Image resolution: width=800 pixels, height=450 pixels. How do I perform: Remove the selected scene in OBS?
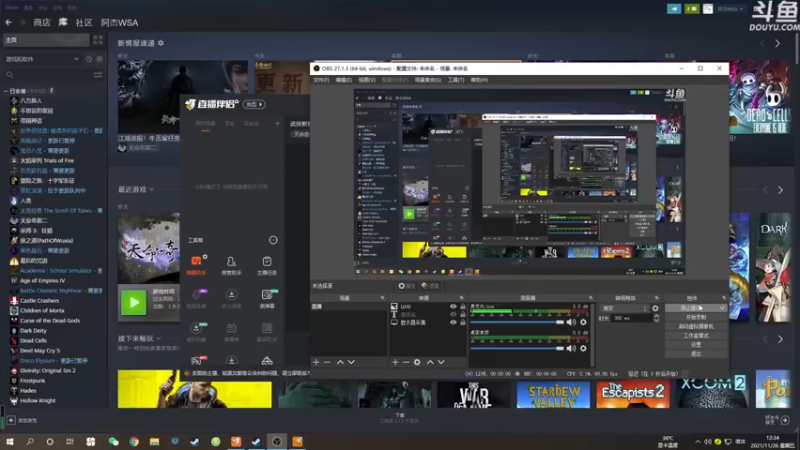(x=327, y=362)
